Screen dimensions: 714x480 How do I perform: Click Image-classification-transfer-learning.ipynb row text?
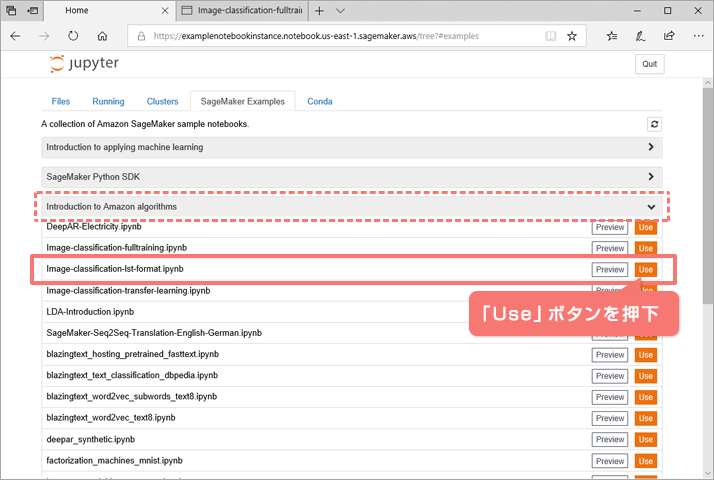[x=128, y=291]
